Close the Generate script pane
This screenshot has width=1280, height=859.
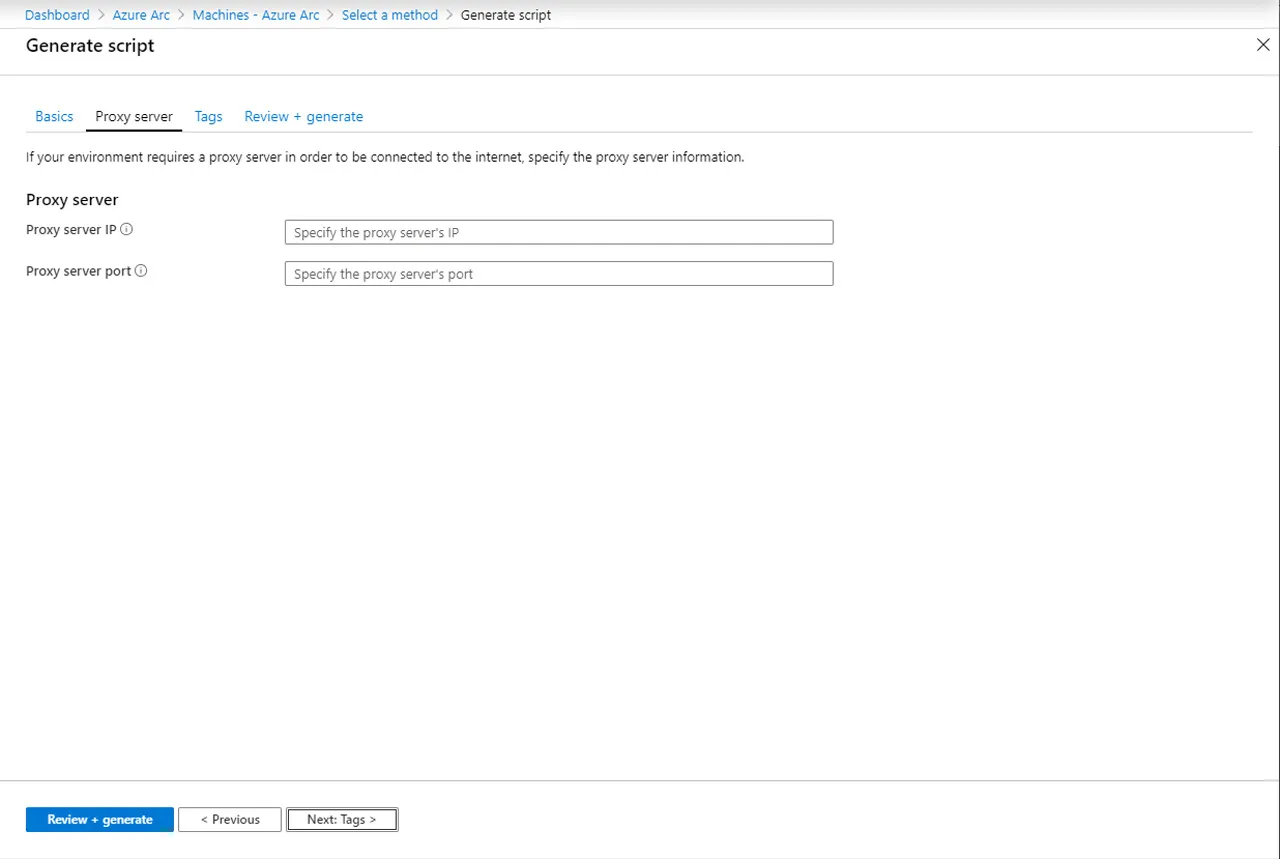tap(1263, 45)
